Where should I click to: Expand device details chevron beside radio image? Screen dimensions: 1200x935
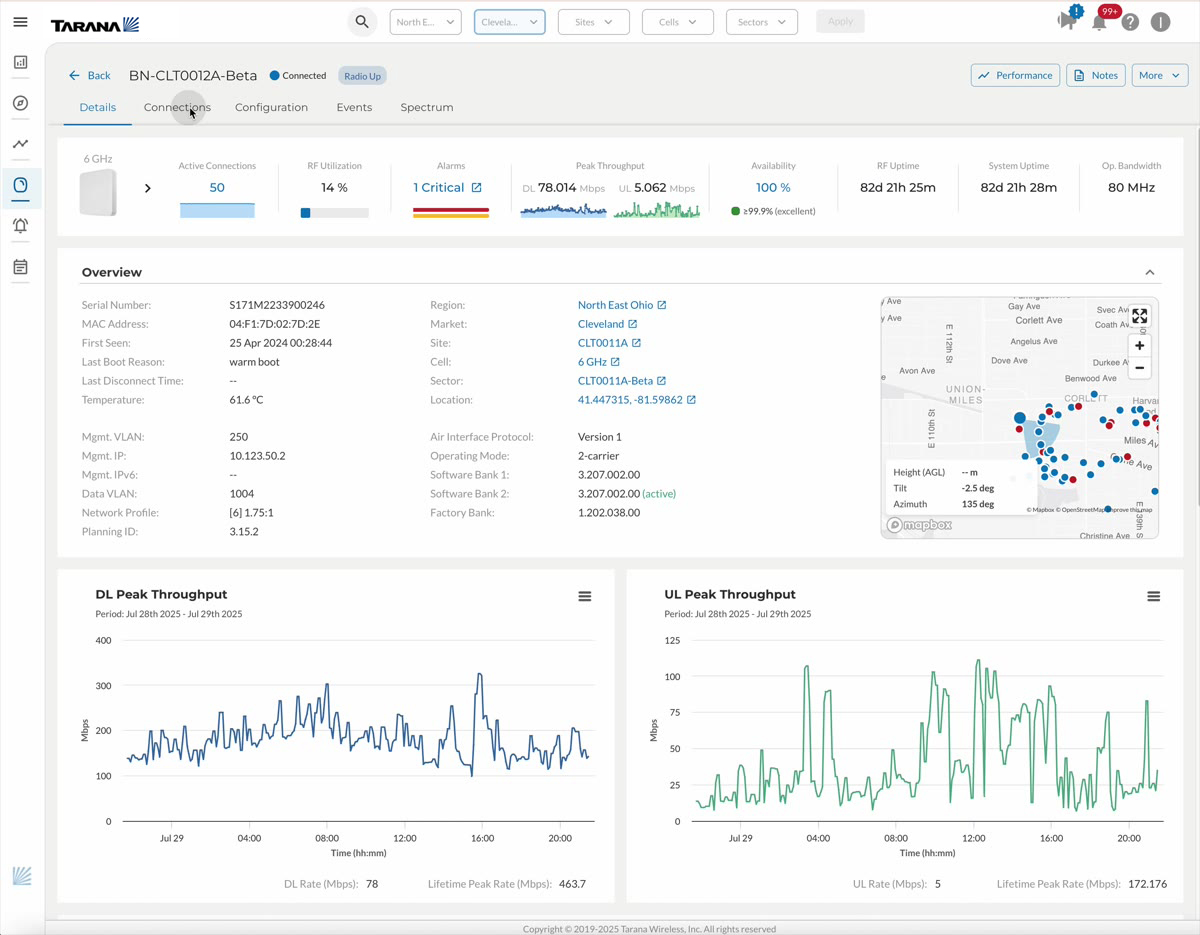(148, 188)
